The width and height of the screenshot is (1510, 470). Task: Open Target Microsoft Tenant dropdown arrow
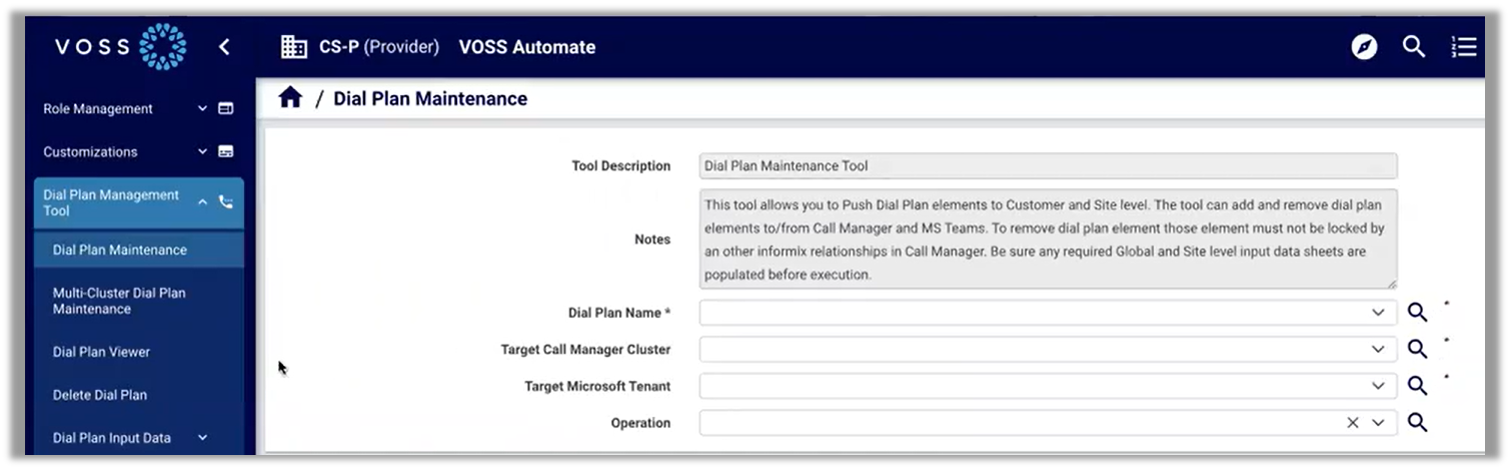1378,386
